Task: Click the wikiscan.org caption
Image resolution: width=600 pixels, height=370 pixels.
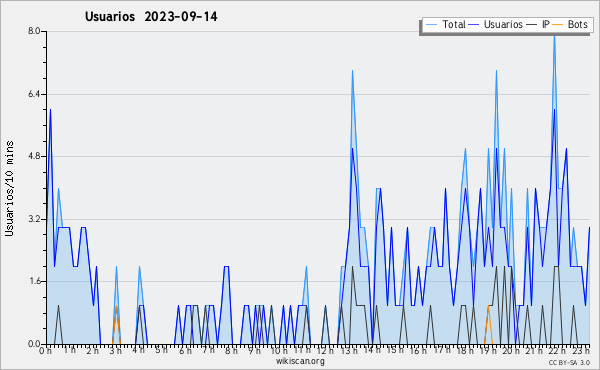Action: coord(300,361)
